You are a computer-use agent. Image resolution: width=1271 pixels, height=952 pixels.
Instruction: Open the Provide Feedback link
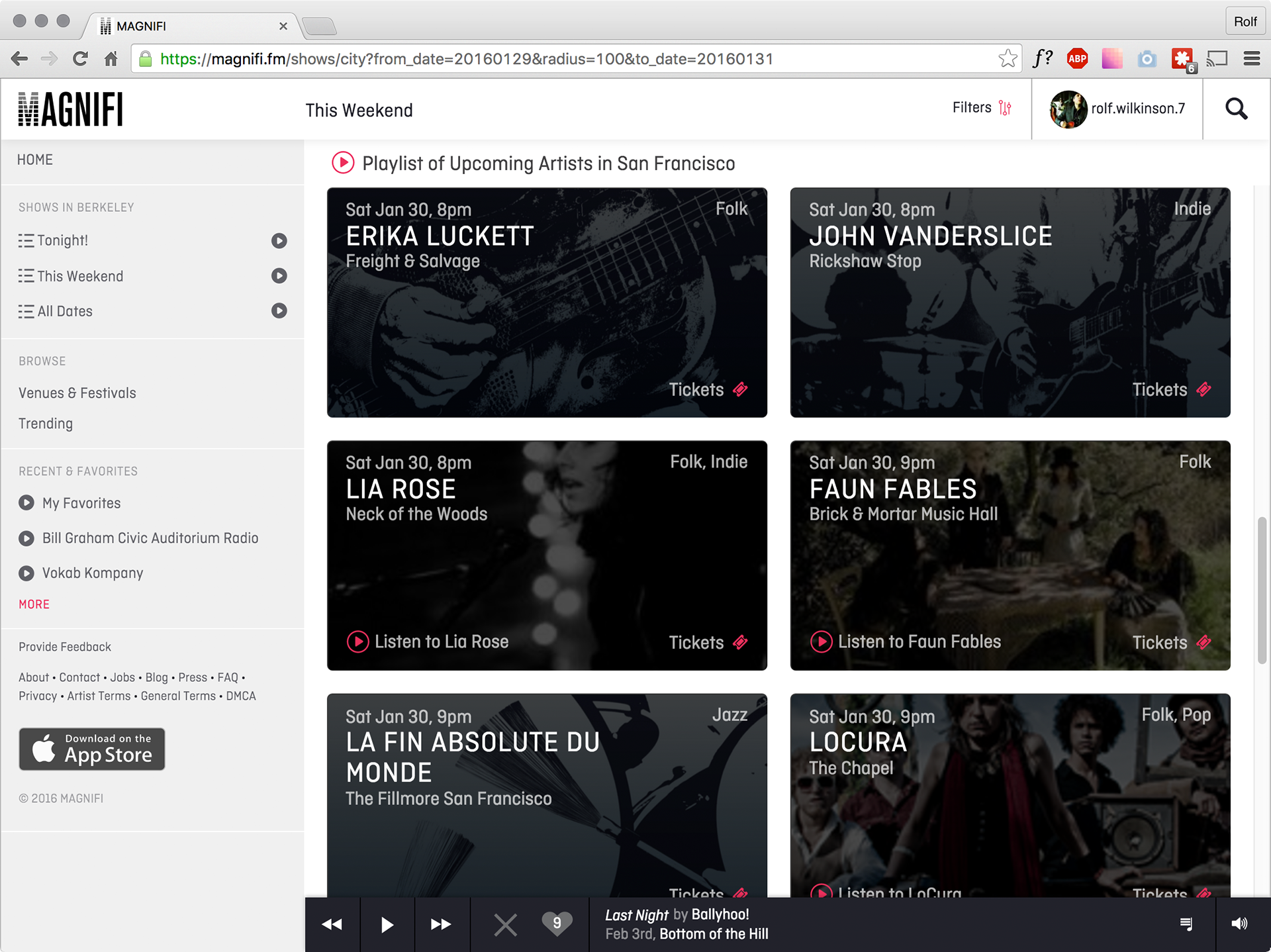[x=65, y=647]
